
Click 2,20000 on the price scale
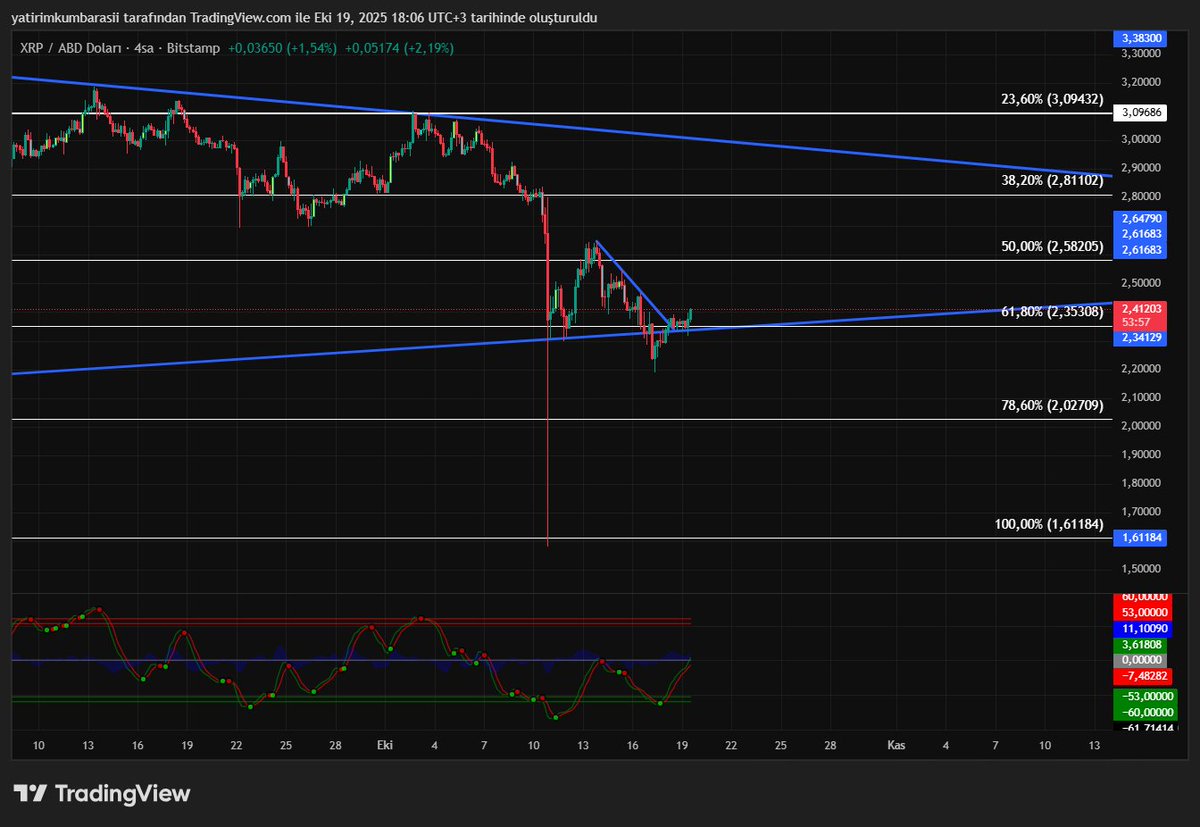click(x=1141, y=369)
